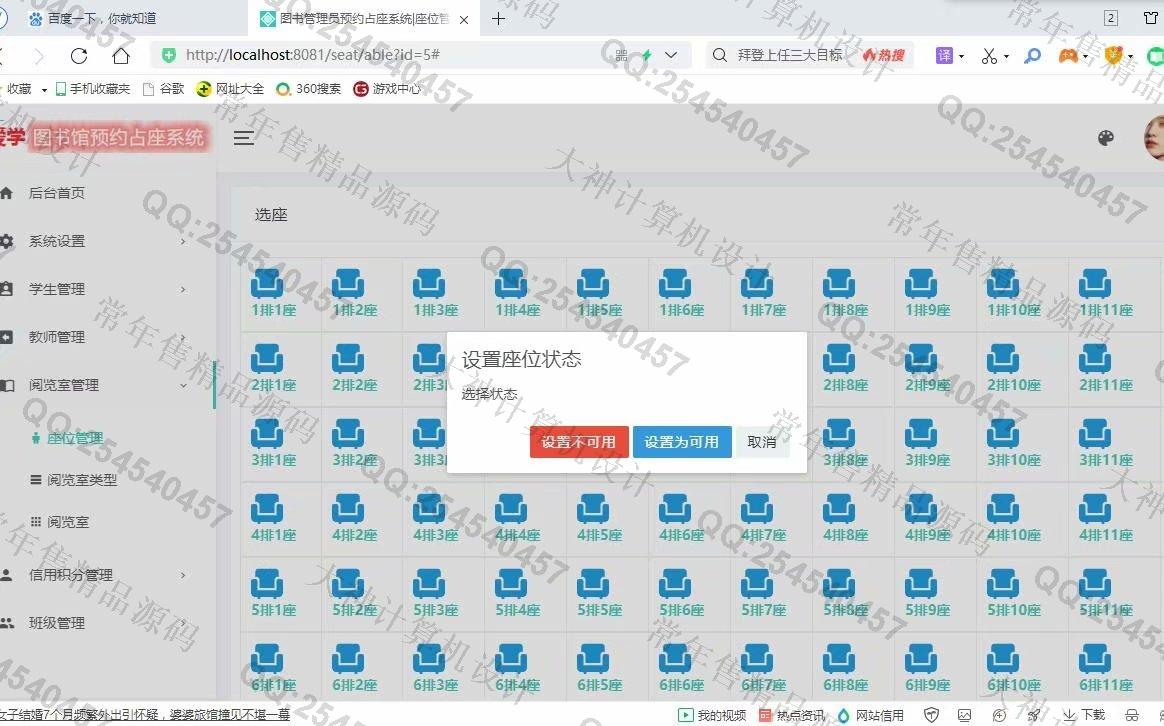Select 阅览室类型 submenu item

[x=82, y=480]
